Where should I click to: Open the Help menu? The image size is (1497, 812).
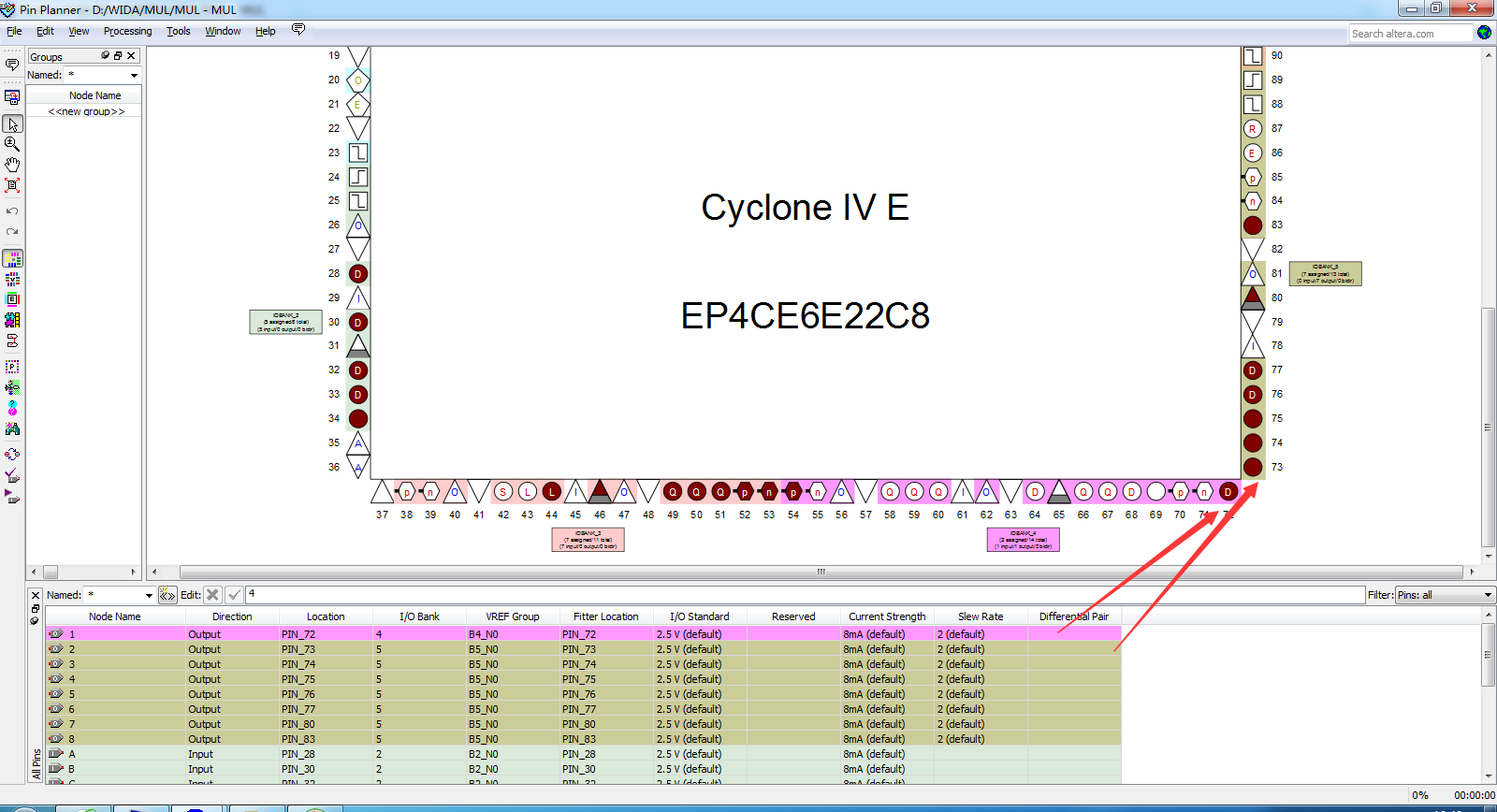click(x=266, y=31)
